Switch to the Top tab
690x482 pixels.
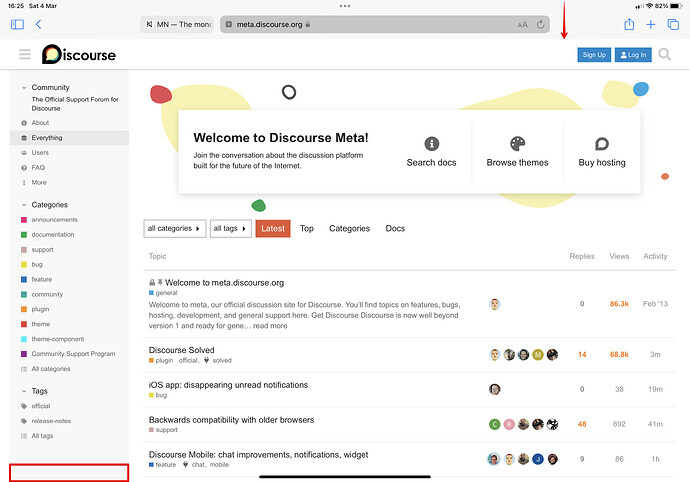(x=307, y=228)
